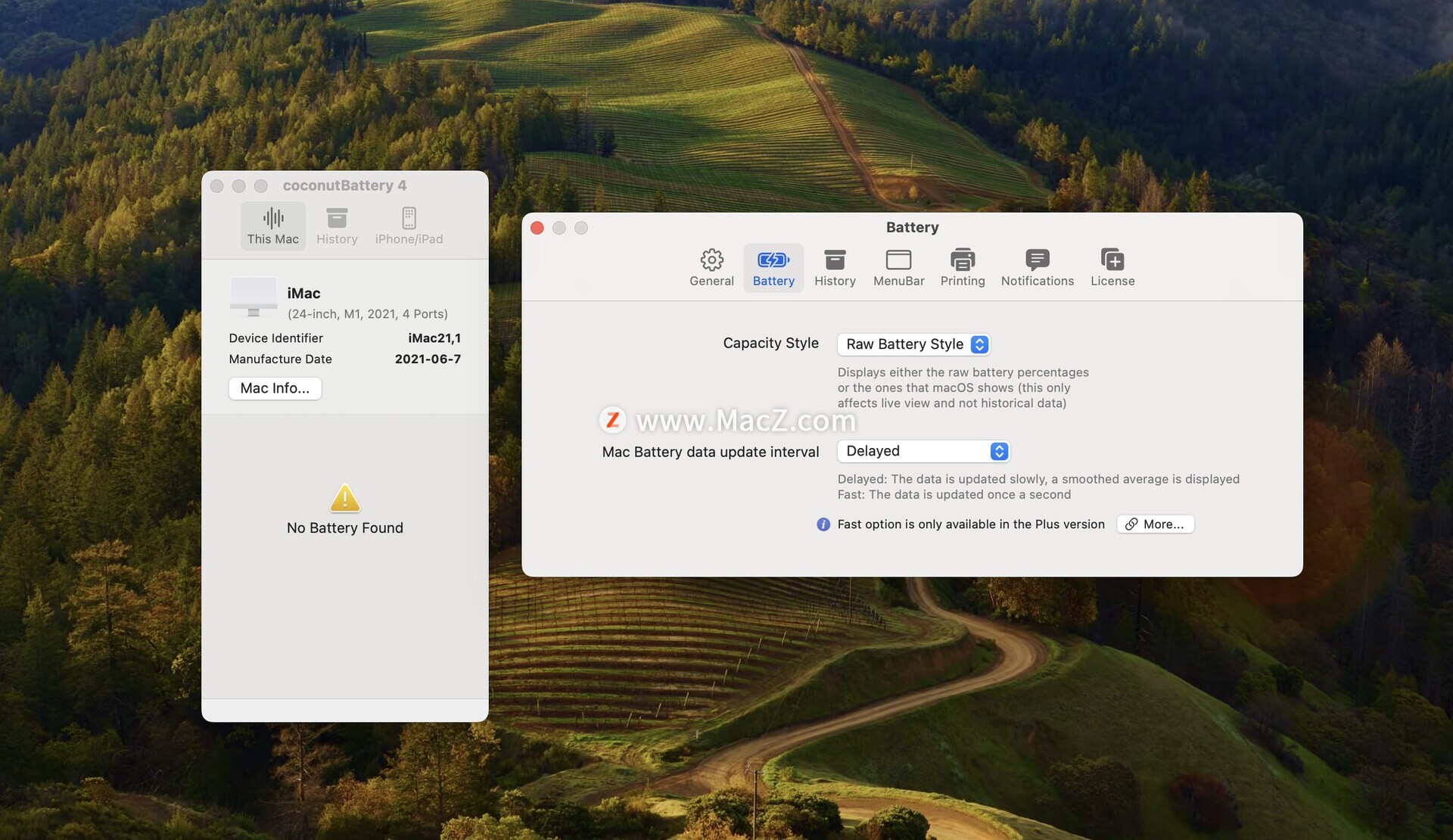The image size is (1453, 840).
Task: Click the General tab label
Action: point(711,281)
